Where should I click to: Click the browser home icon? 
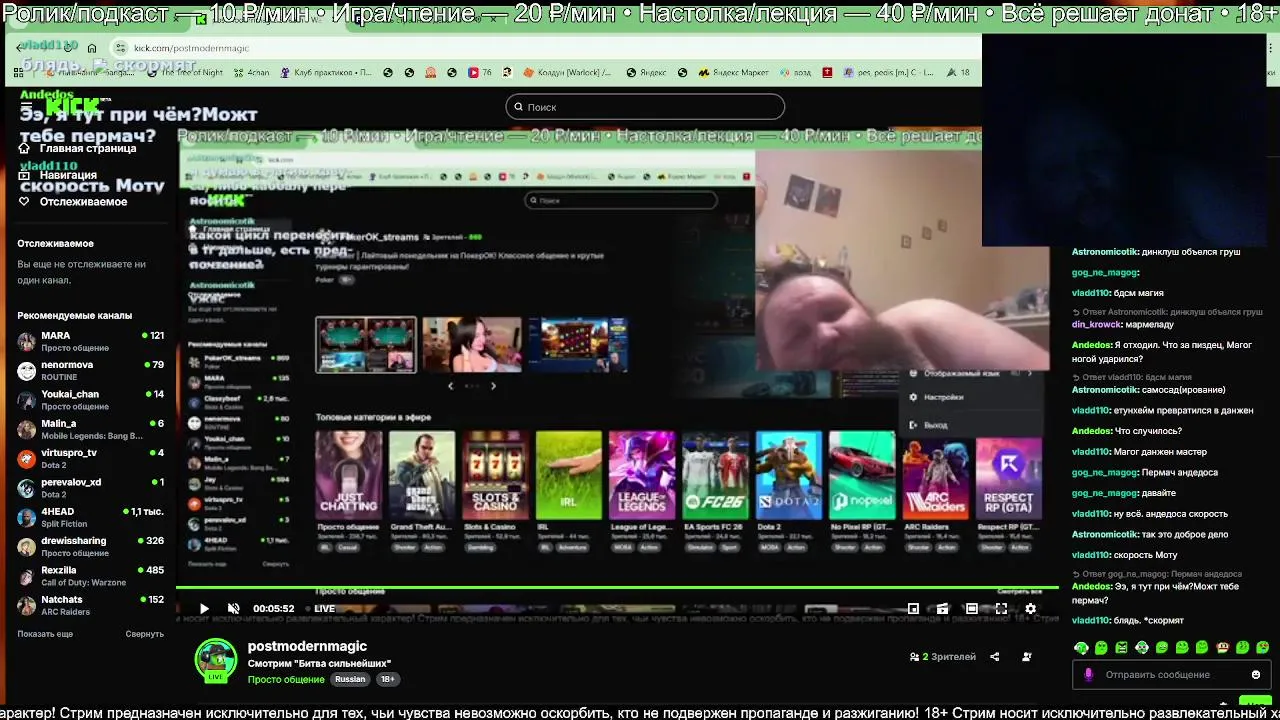(x=92, y=48)
